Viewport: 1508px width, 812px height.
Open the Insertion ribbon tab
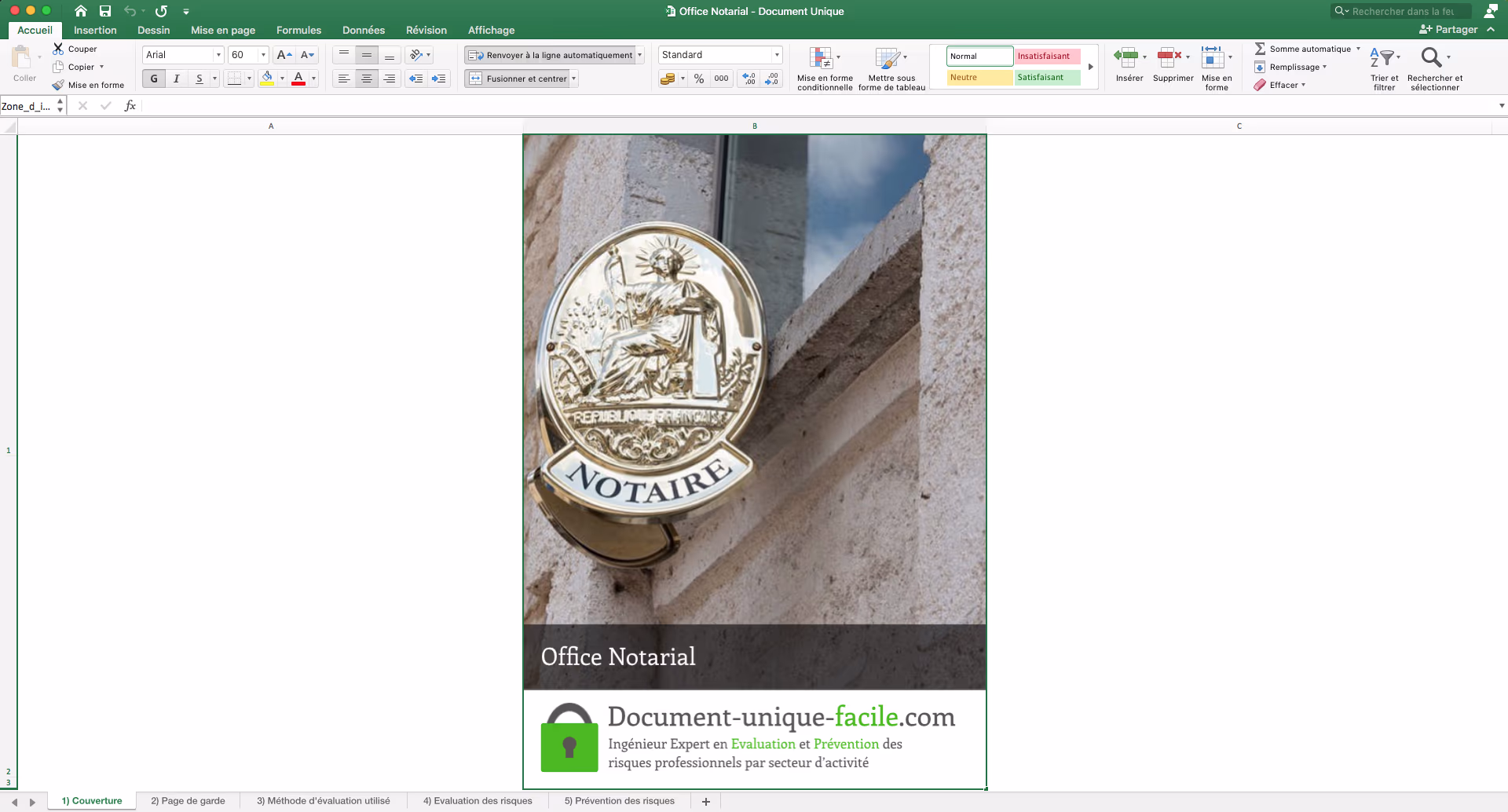pyautogui.click(x=95, y=30)
